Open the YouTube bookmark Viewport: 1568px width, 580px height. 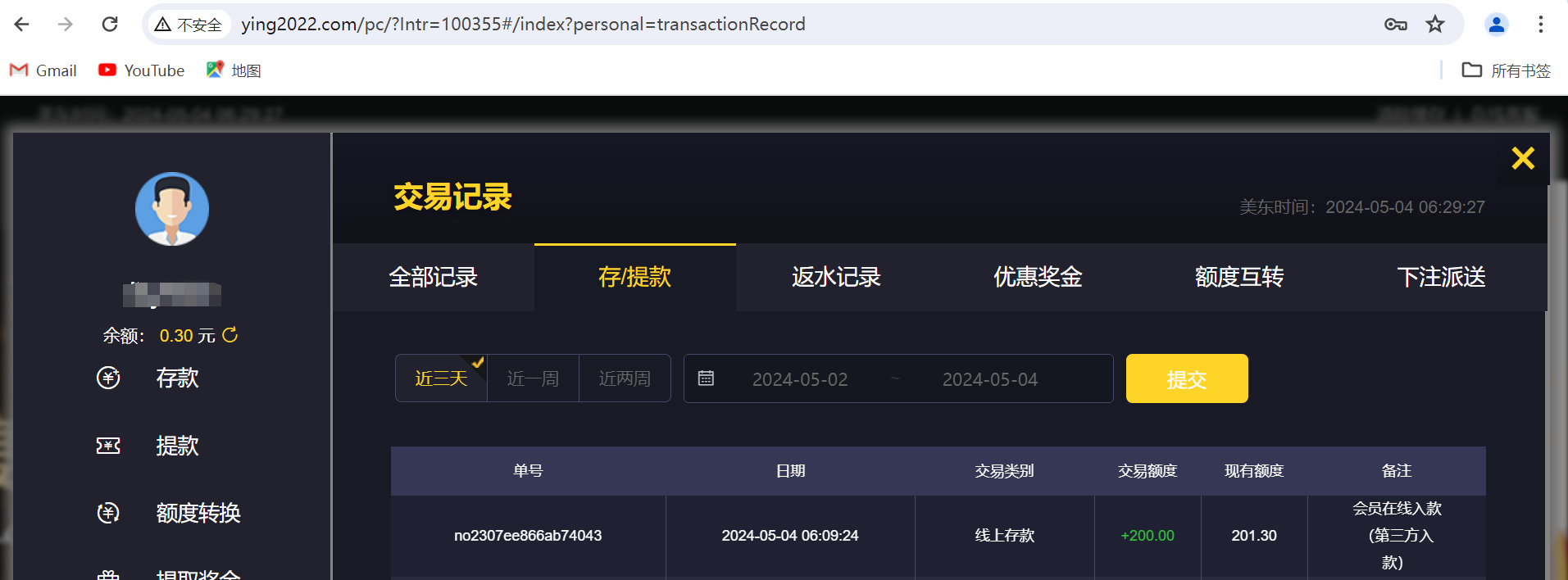[x=142, y=70]
